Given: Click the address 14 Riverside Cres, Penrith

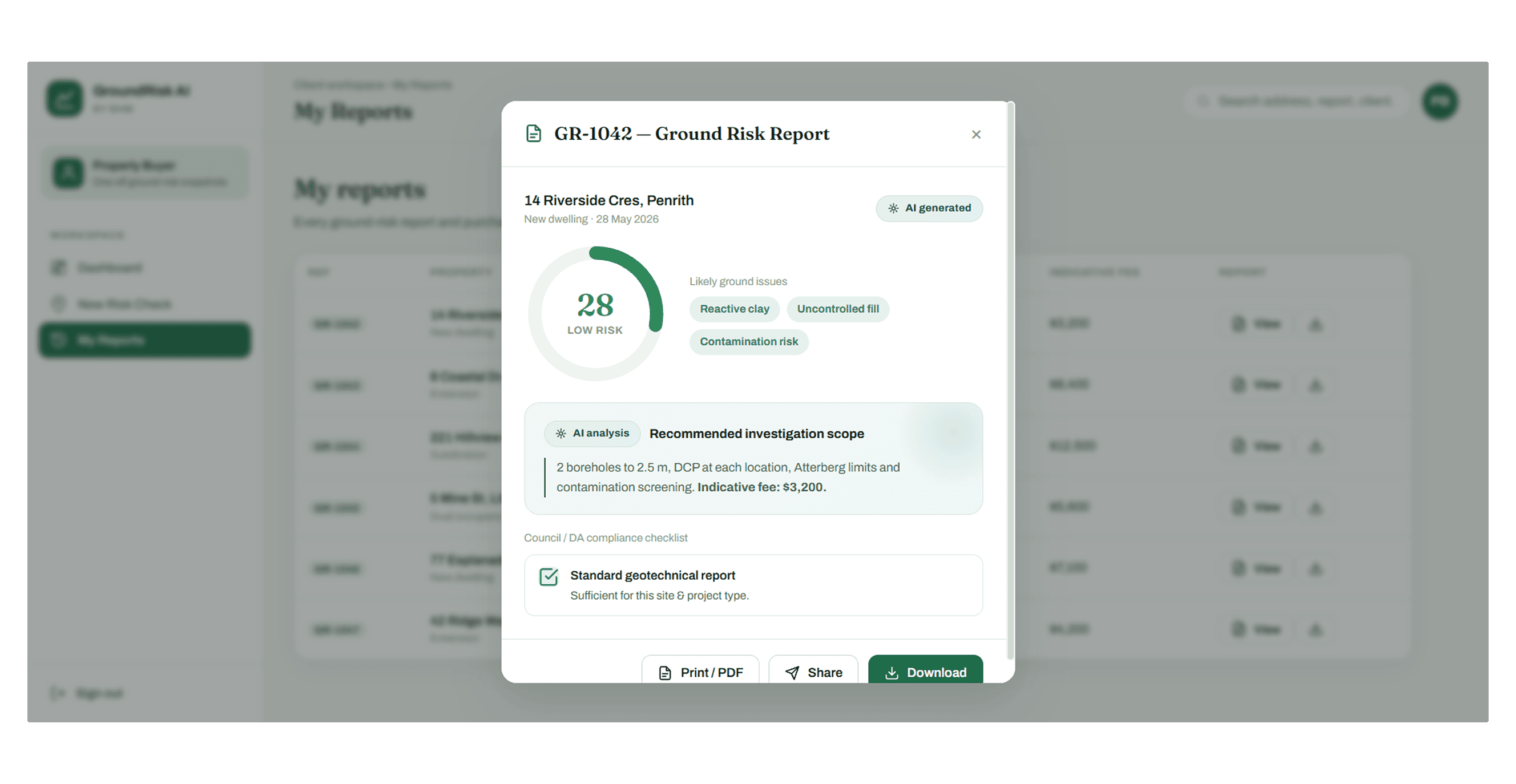Looking at the screenshot, I should point(608,200).
